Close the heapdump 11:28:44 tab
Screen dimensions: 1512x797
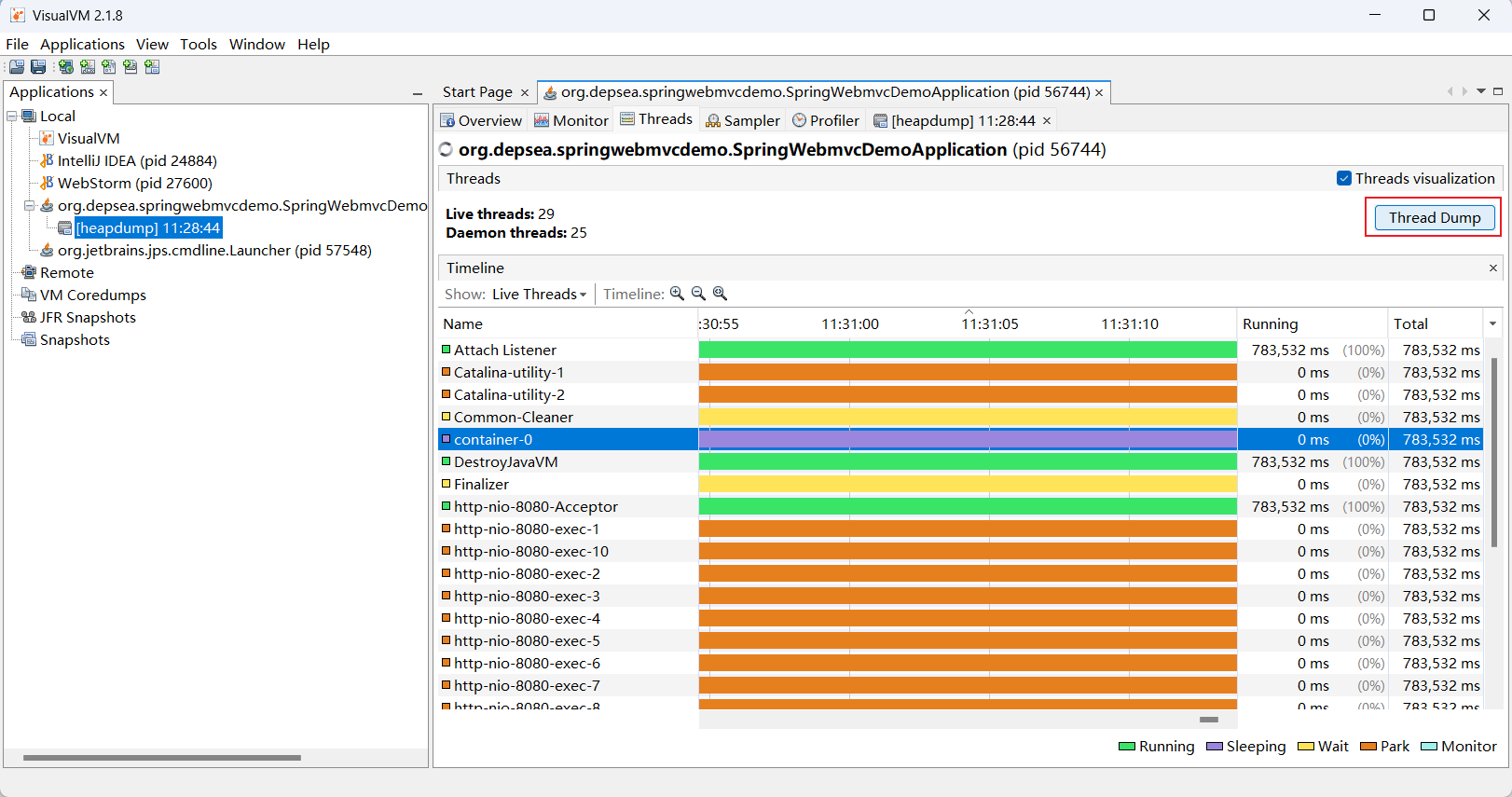pos(1047,120)
